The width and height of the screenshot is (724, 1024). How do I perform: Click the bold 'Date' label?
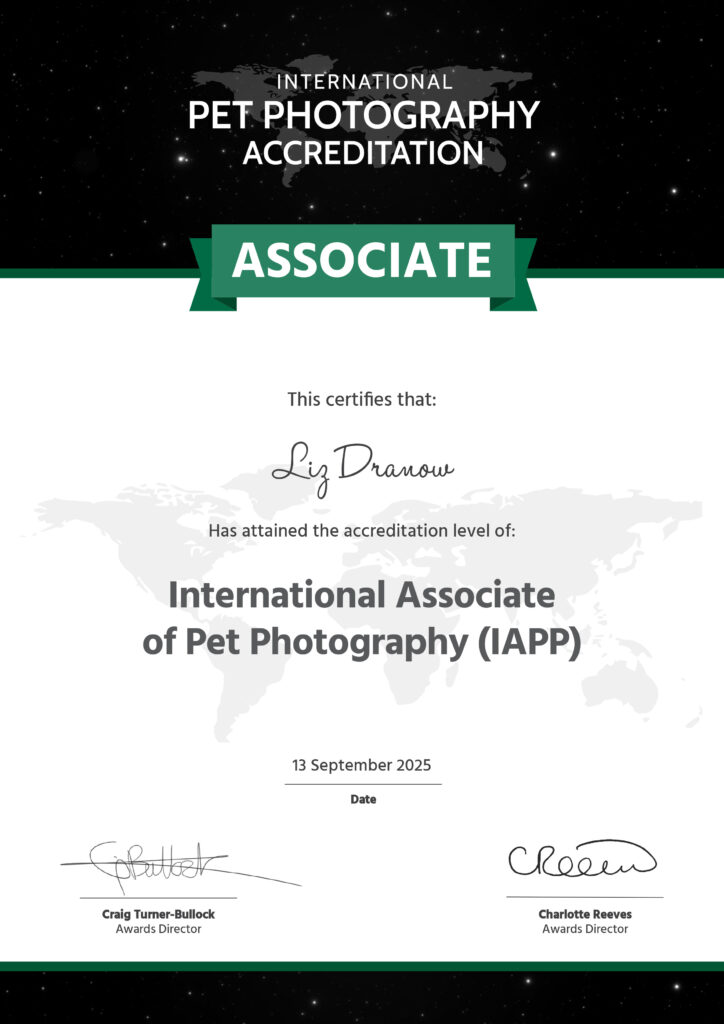click(x=363, y=800)
